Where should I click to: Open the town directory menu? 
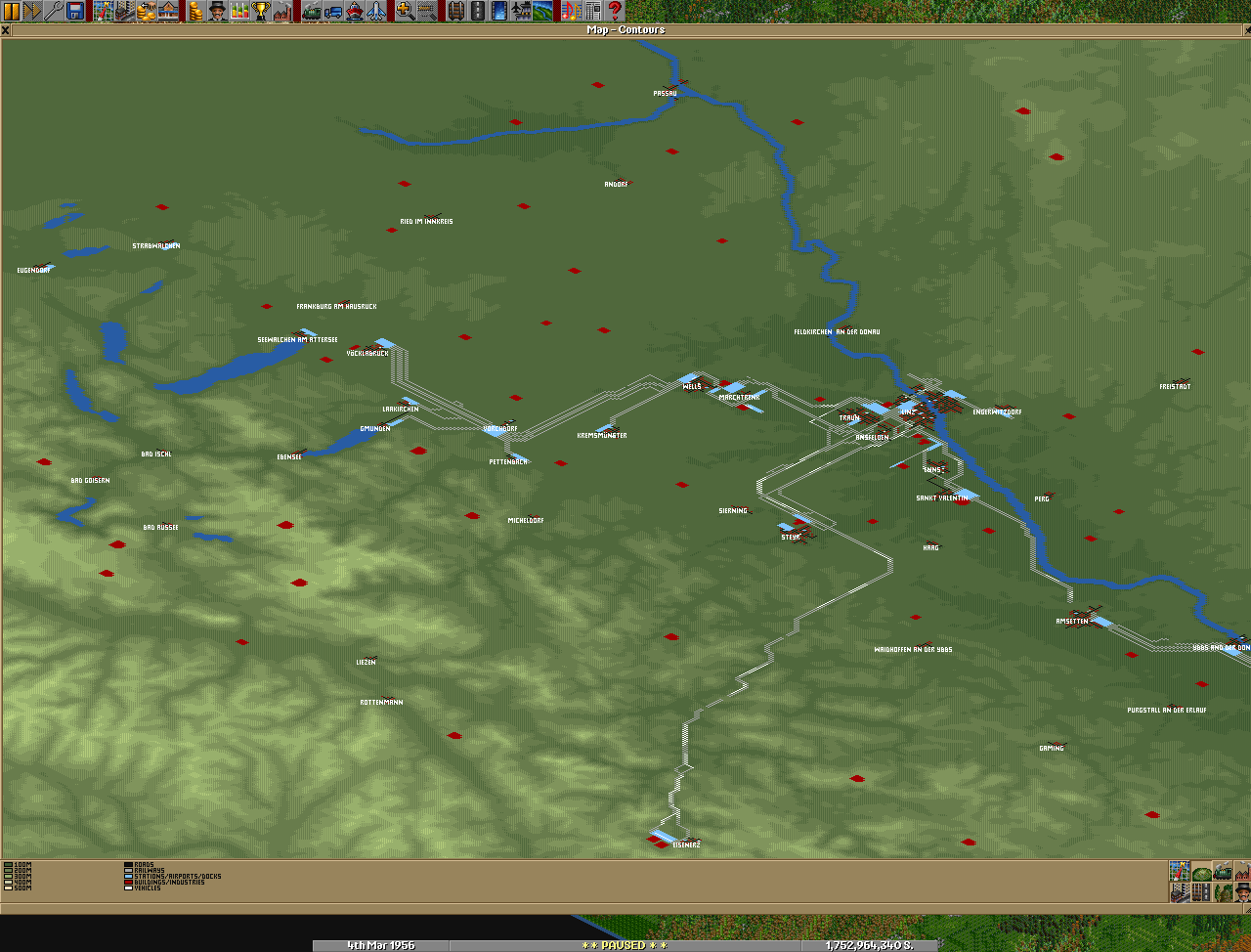125,12
